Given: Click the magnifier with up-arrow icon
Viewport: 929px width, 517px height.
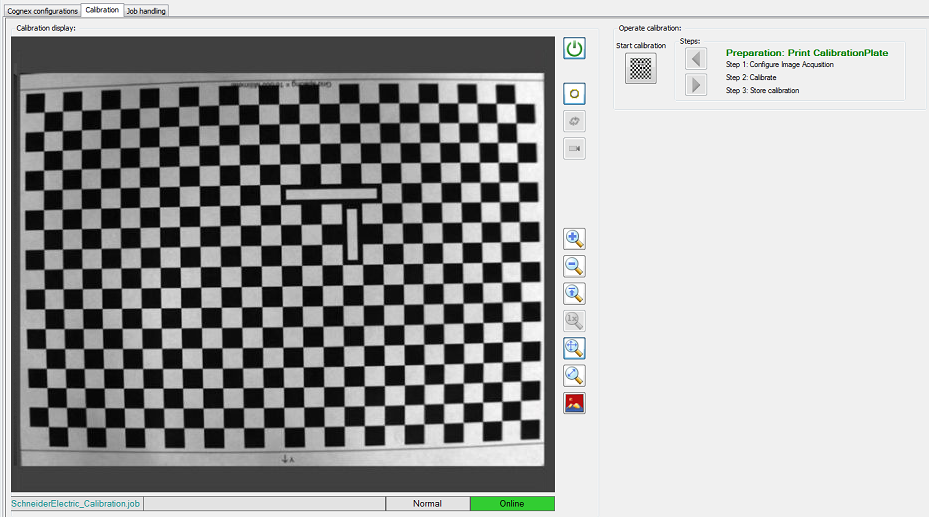Looking at the screenshot, I should tap(574, 294).
